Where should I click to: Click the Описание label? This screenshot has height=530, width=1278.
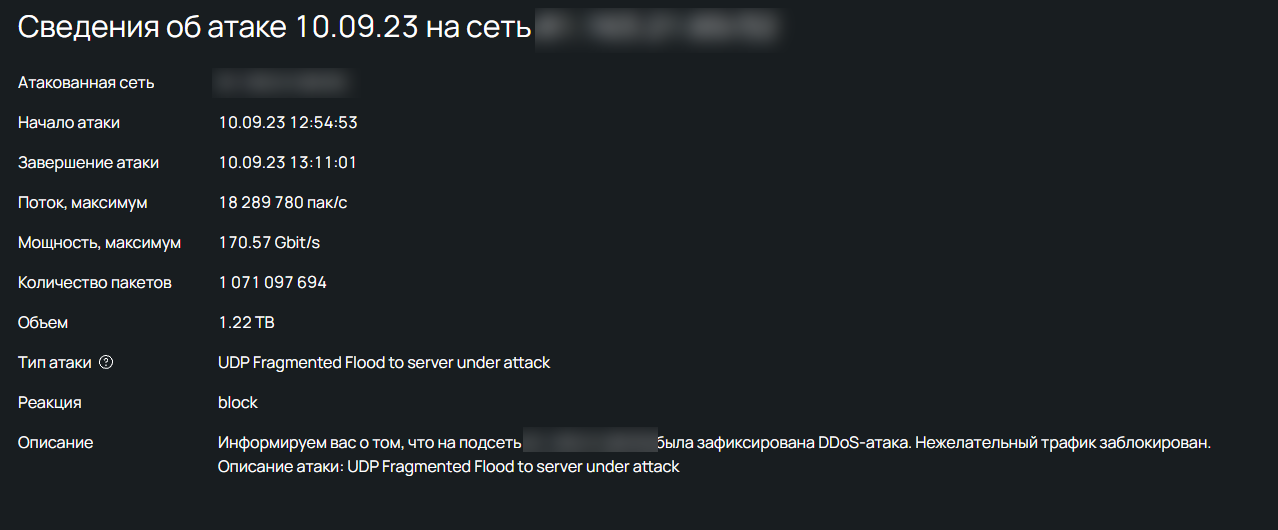55,442
